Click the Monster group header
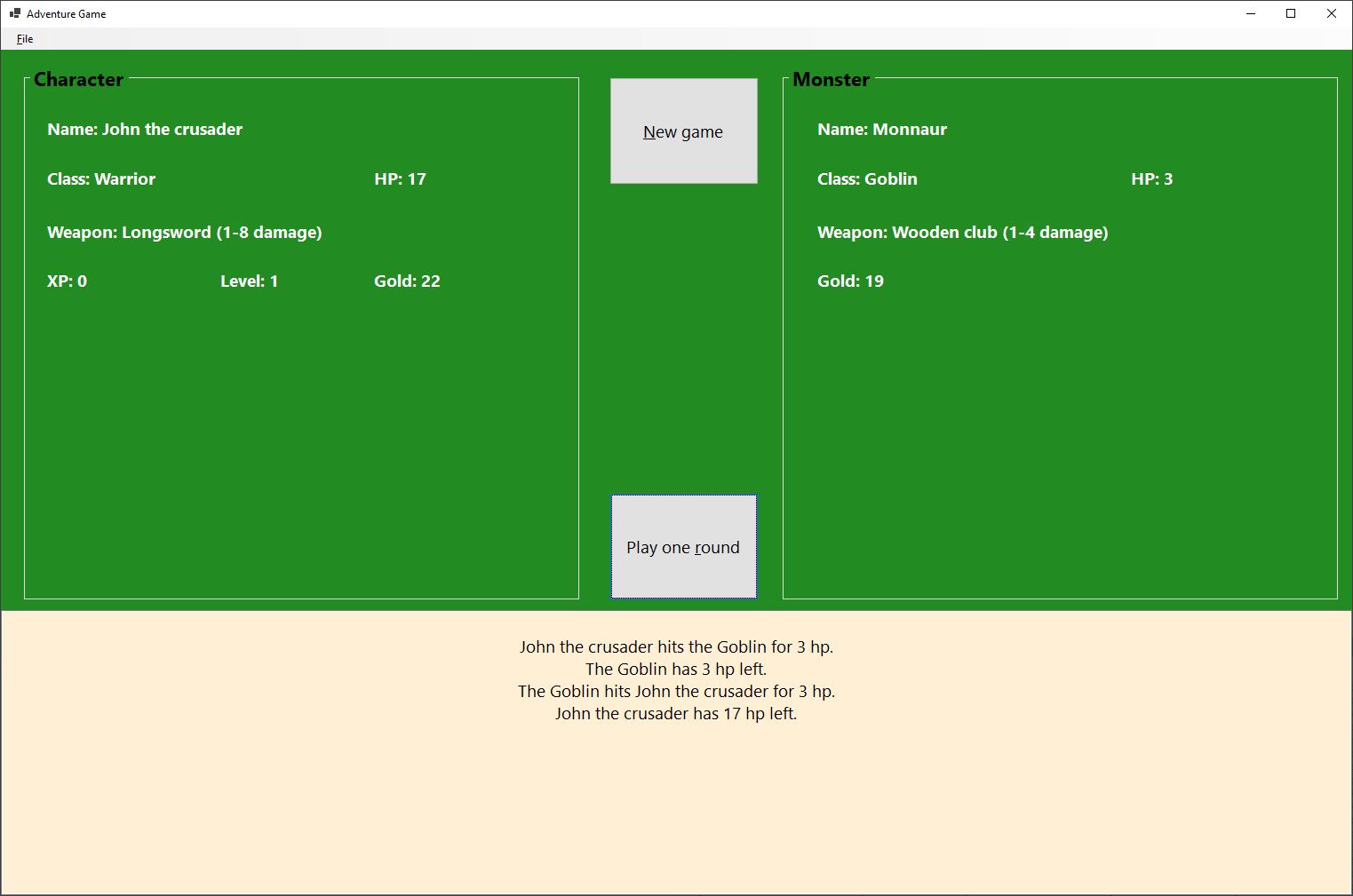The width and height of the screenshot is (1353, 896). coord(829,79)
